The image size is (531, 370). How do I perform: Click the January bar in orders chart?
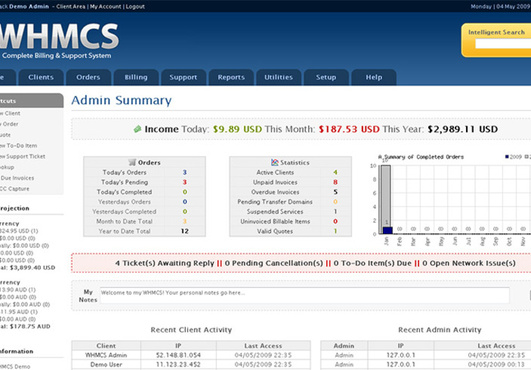click(386, 199)
